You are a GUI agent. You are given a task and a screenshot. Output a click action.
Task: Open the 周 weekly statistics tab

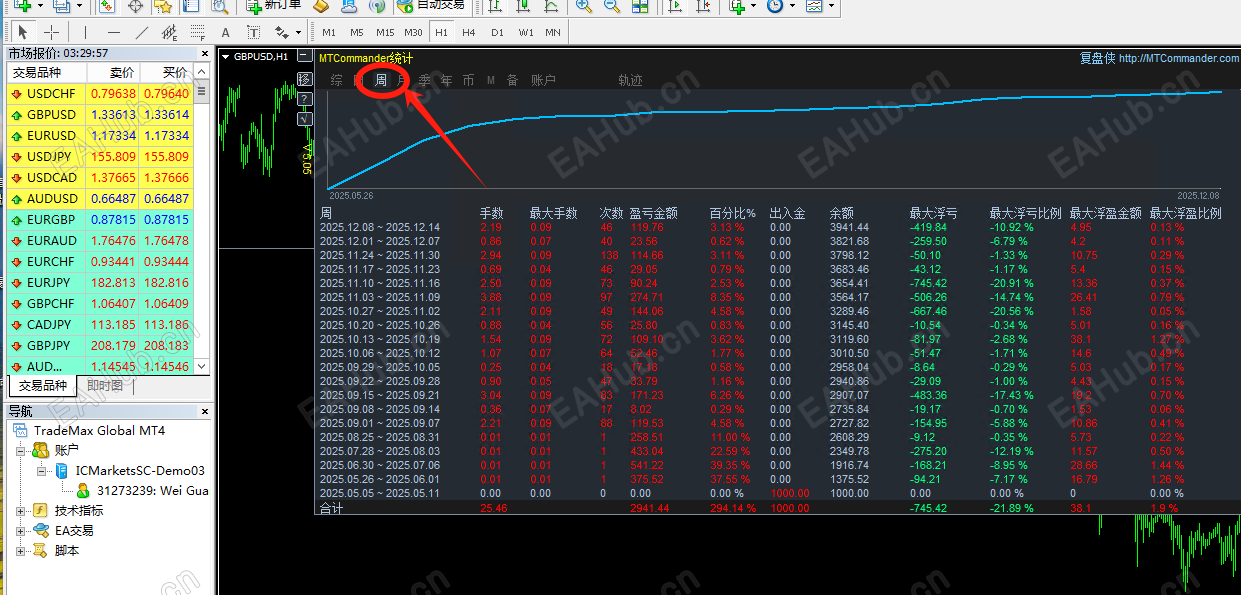point(381,80)
